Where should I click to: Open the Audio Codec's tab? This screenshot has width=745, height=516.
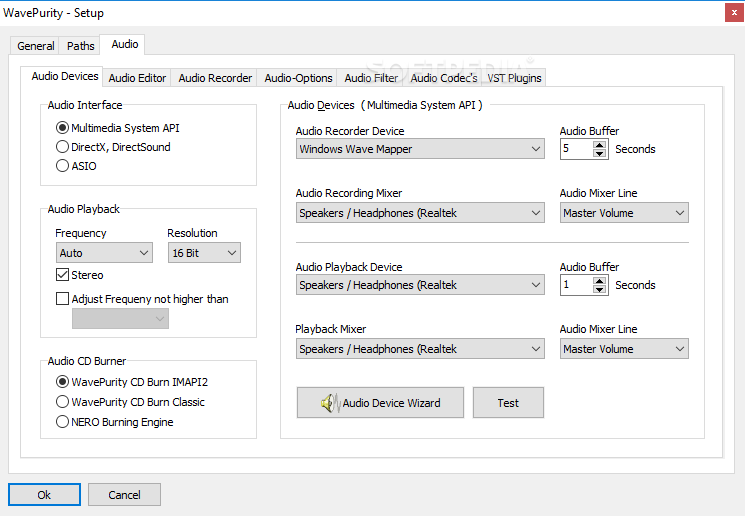click(x=443, y=78)
